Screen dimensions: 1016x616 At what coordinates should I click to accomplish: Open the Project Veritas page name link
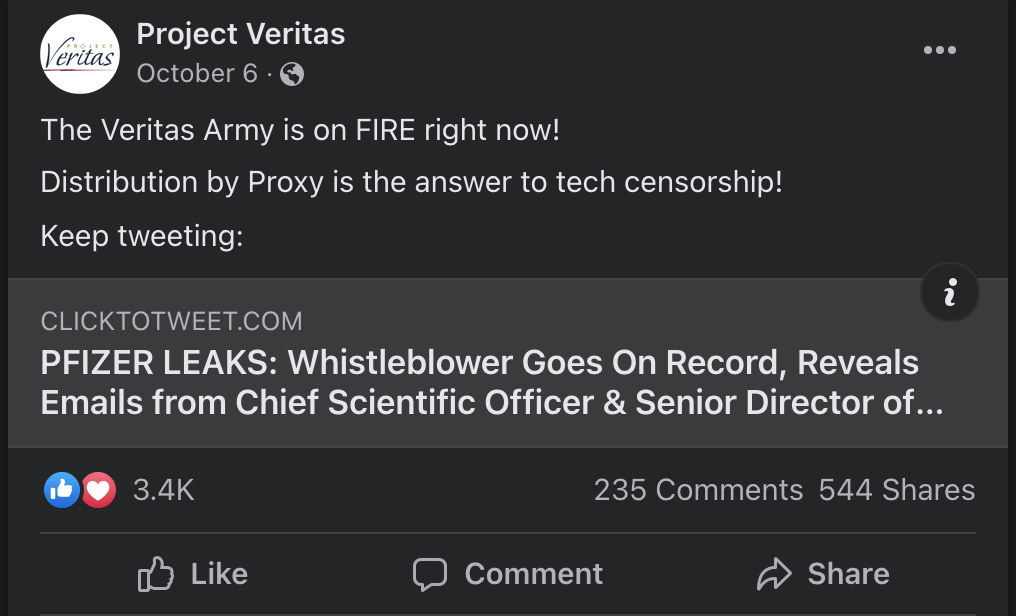[240, 33]
